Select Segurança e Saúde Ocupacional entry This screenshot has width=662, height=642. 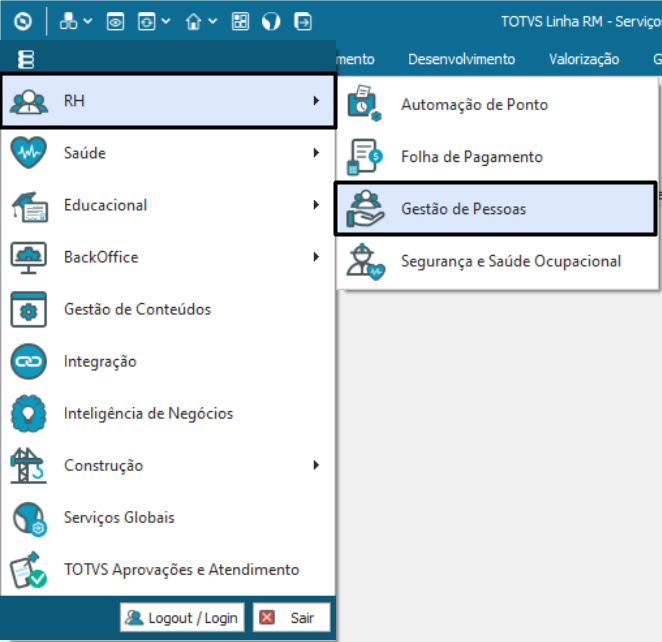click(497, 261)
